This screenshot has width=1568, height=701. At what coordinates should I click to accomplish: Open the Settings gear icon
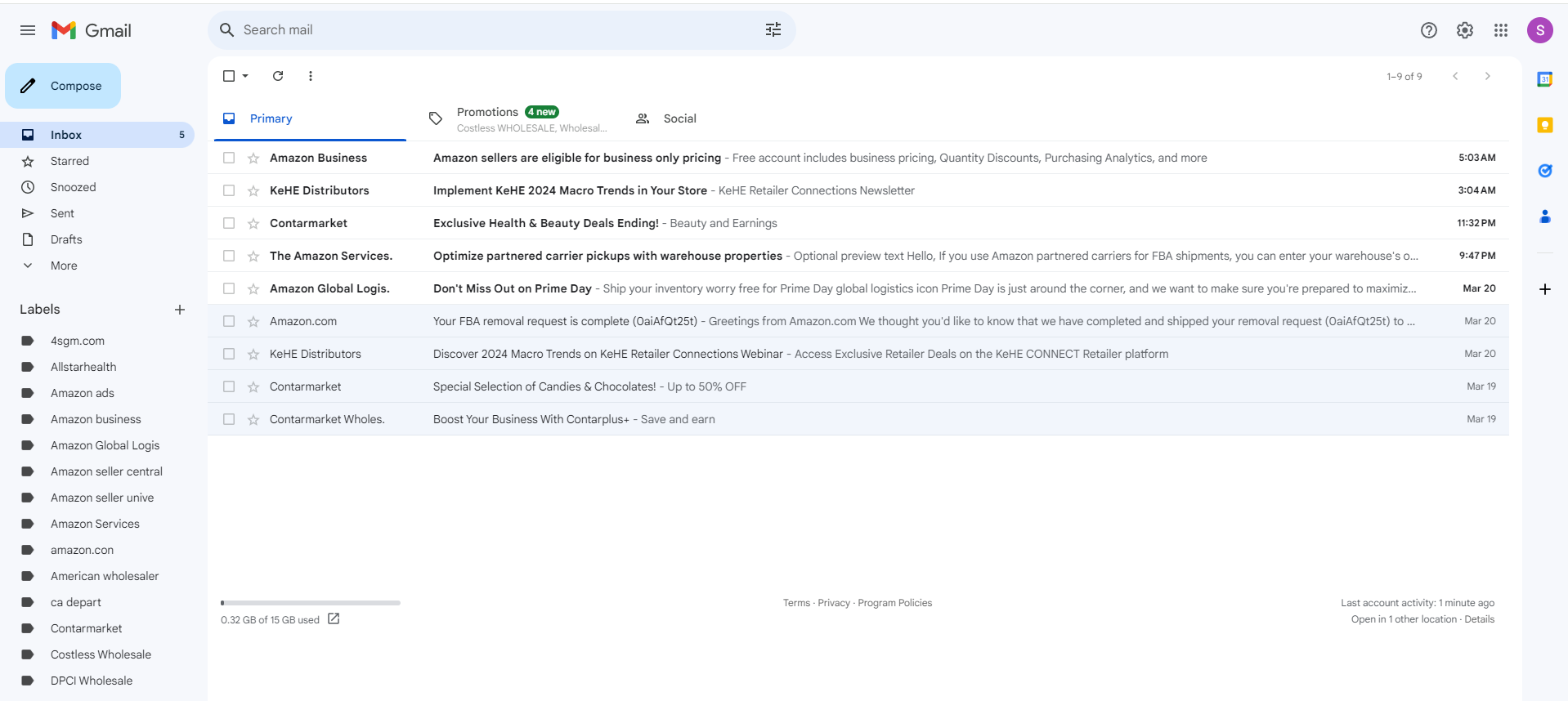tap(1465, 30)
